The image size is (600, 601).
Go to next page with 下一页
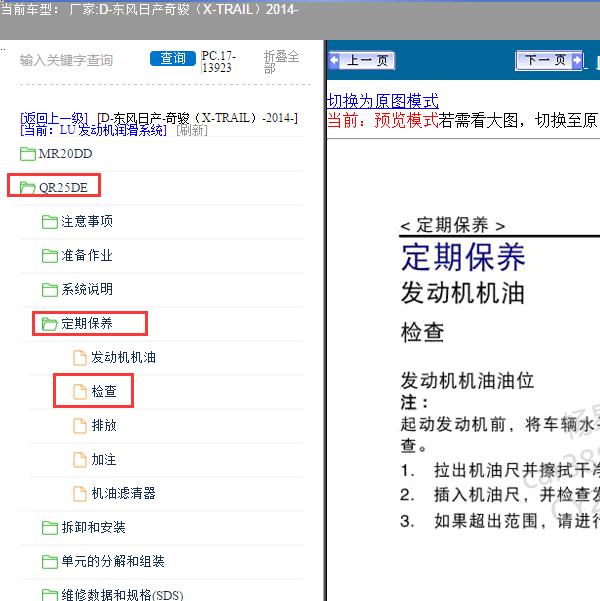[549, 60]
